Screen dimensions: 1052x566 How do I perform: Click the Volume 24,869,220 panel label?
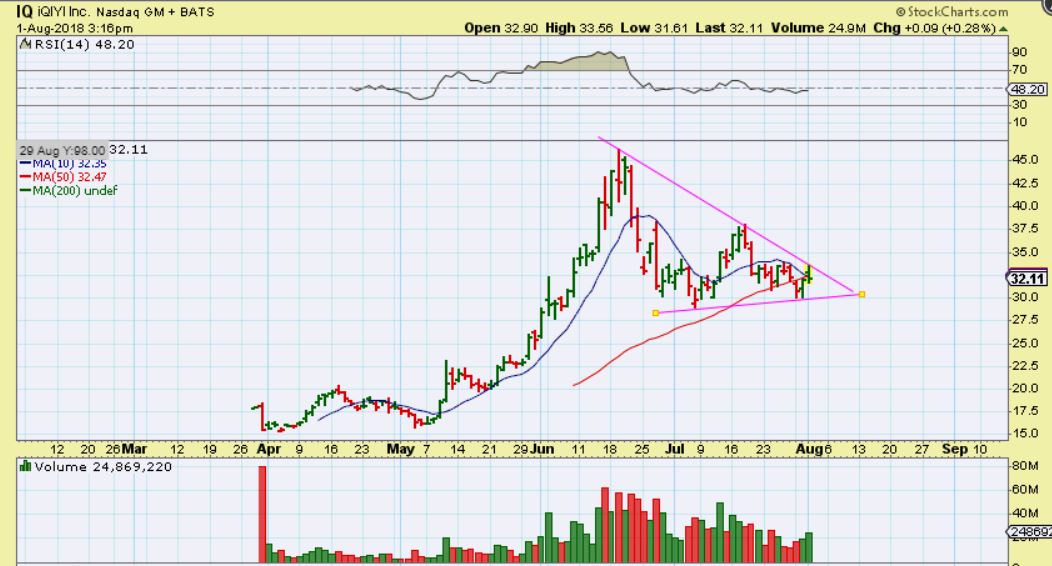click(103, 467)
